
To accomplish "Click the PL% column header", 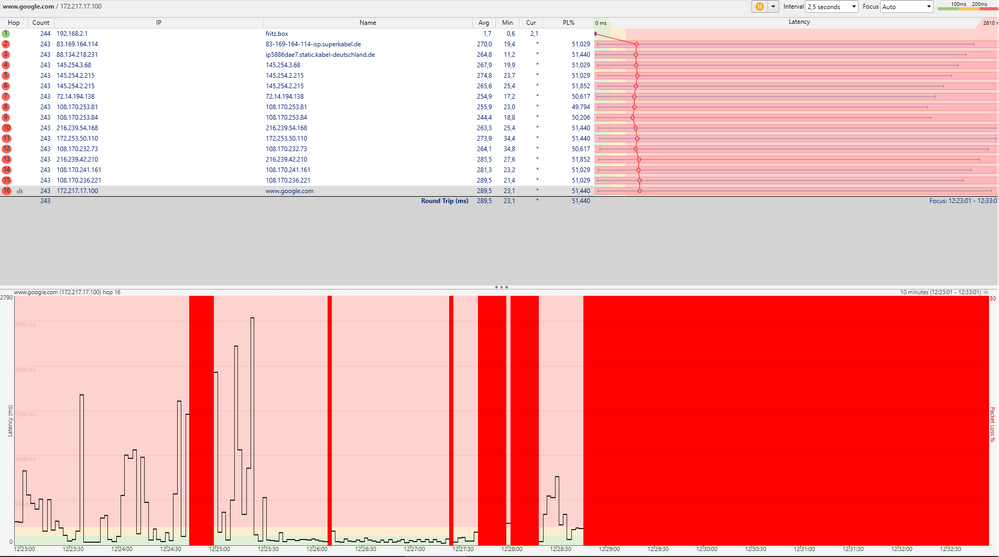I will click(568, 22).
